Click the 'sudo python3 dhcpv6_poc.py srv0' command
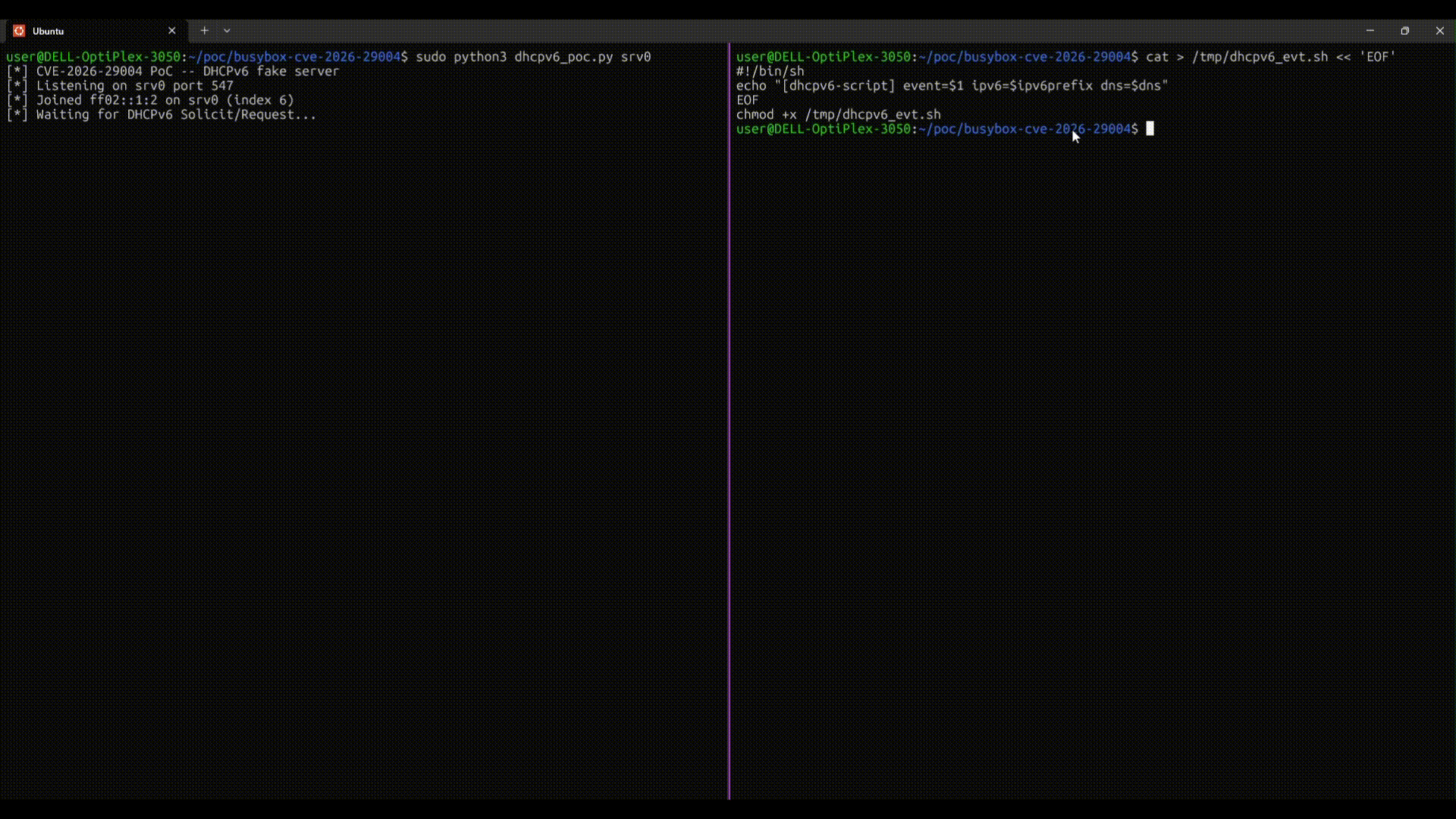 pyautogui.click(x=533, y=57)
